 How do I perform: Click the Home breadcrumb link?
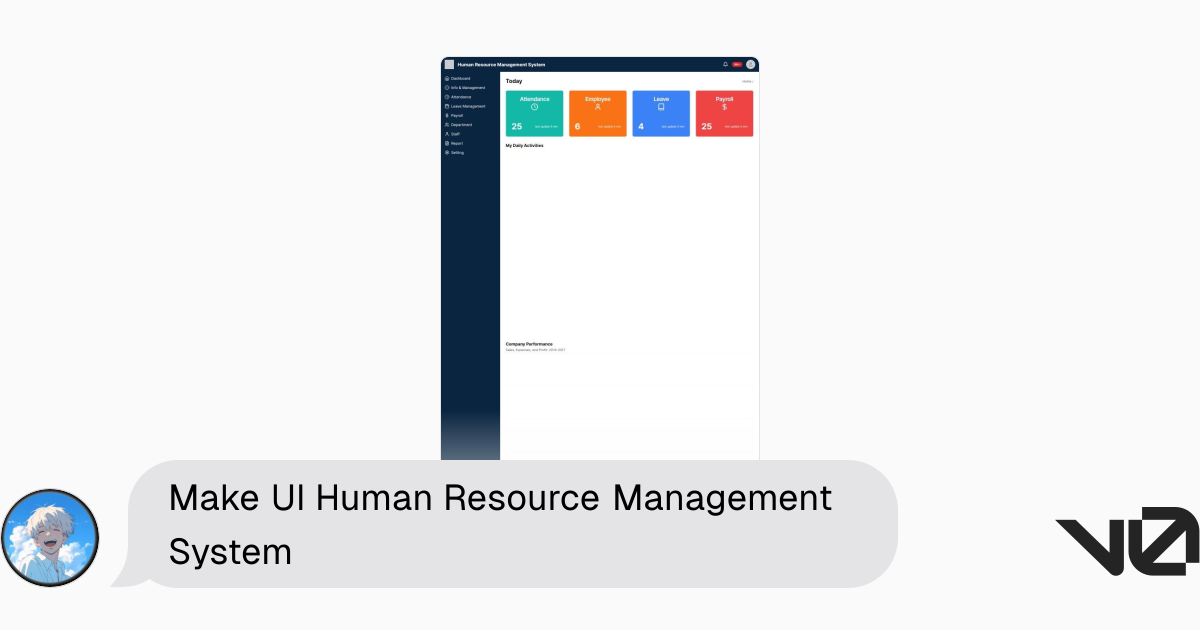[747, 81]
